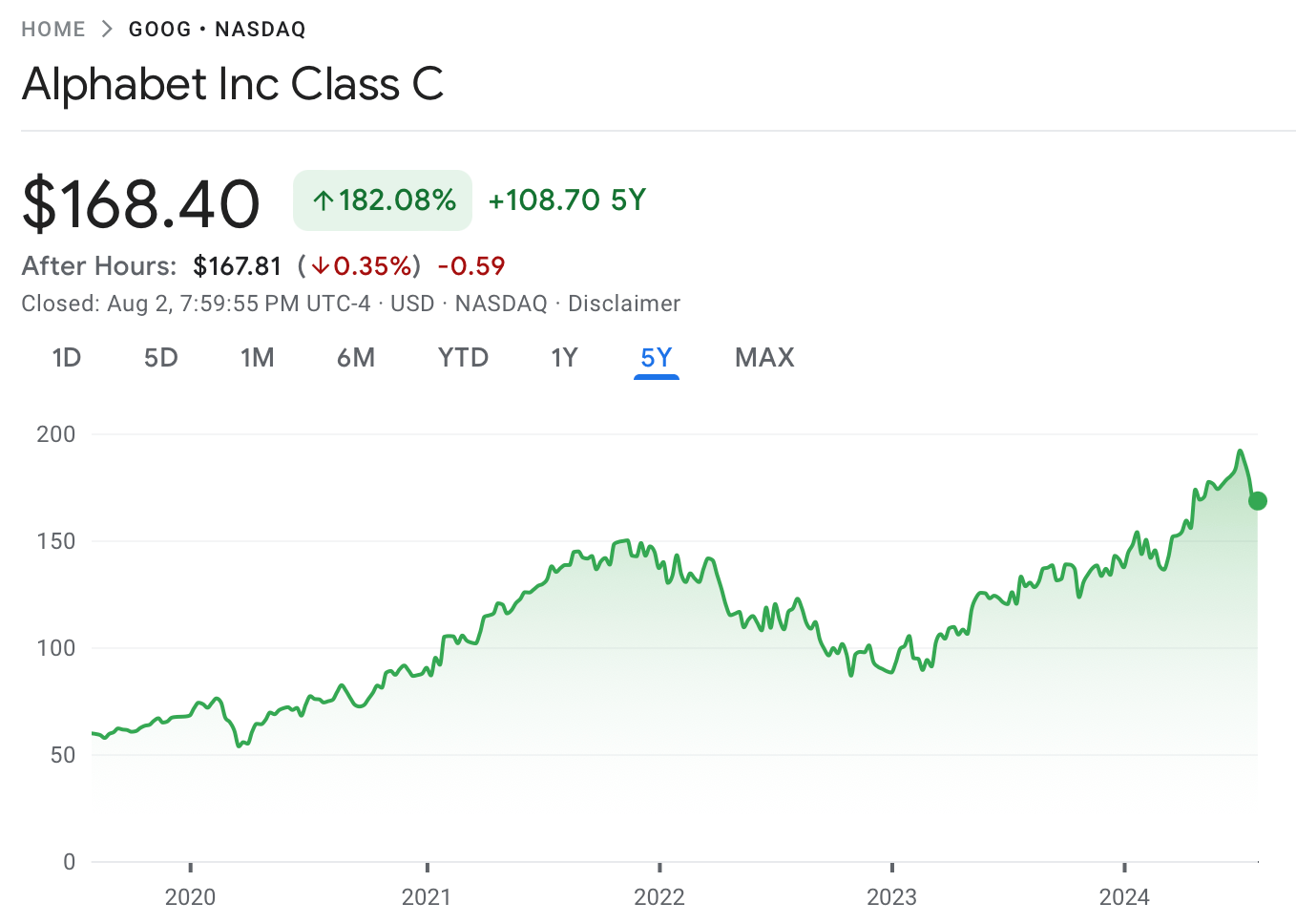Show the MAX time range
This screenshot has width=1296, height=924.
pyautogui.click(x=764, y=358)
